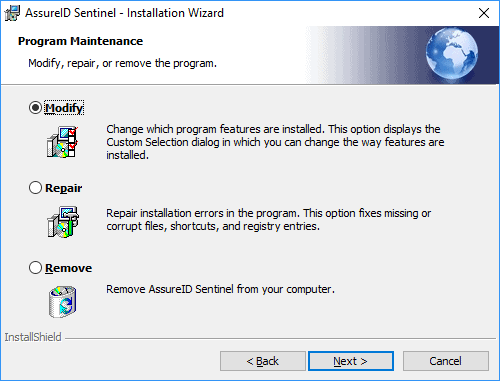Click 'Remove AssureID Sentinel from your computer' text
This screenshot has width=500, height=381.
(220, 289)
